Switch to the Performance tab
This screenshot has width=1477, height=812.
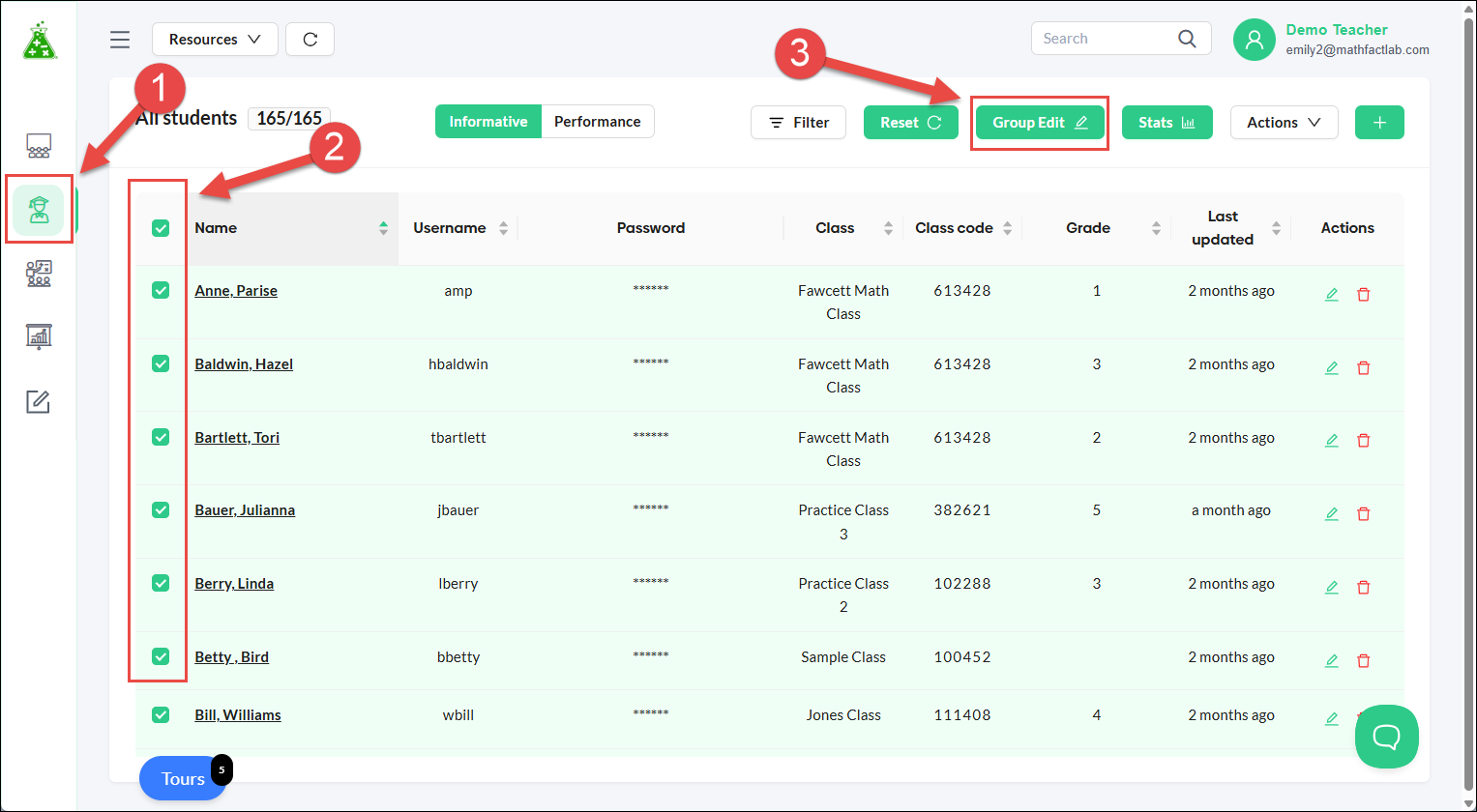pyautogui.click(x=598, y=122)
